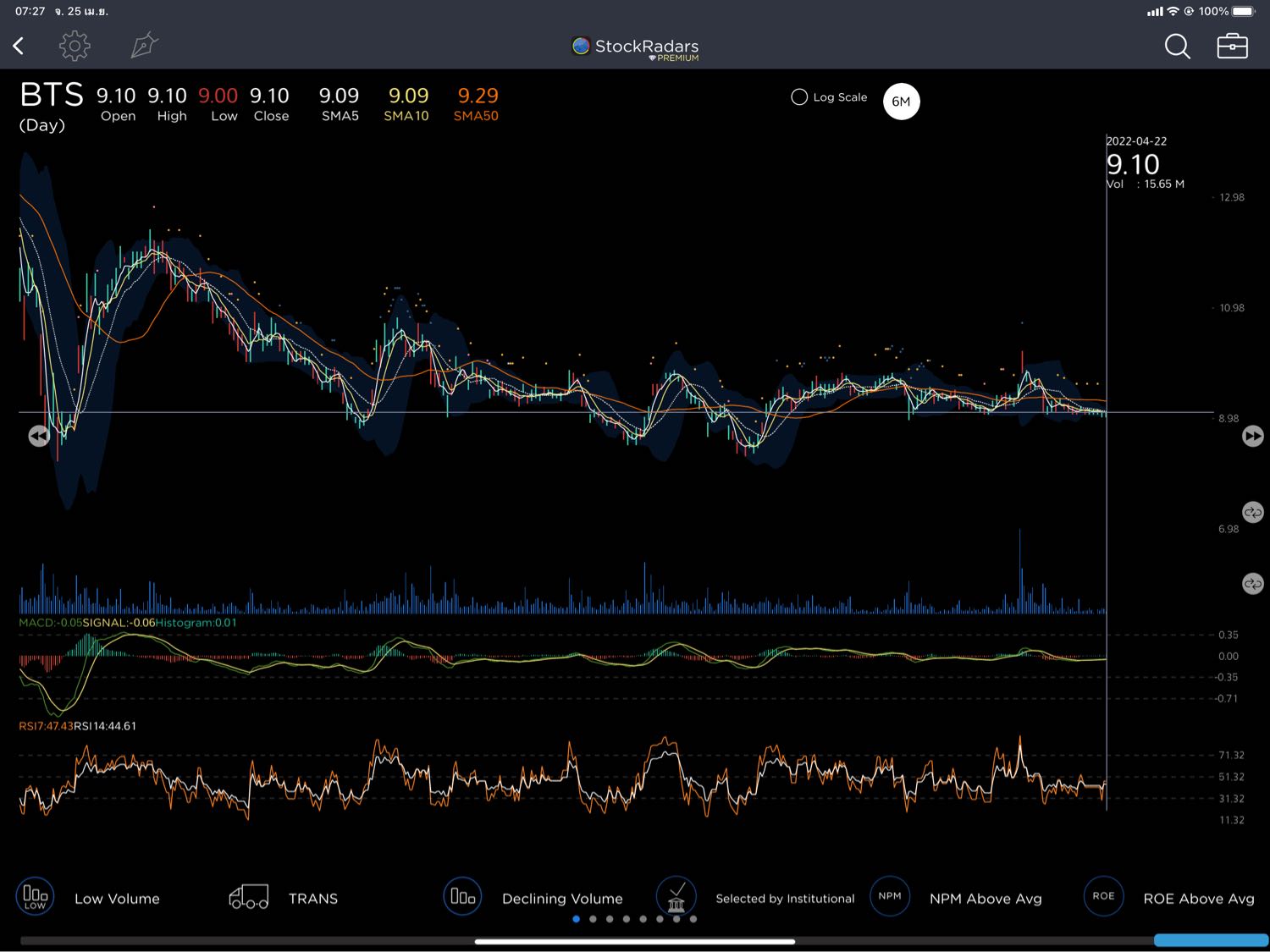Viewport: 1270px width, 952px height.
Task: Tap the Declining Volume icon
Action: 462,896
